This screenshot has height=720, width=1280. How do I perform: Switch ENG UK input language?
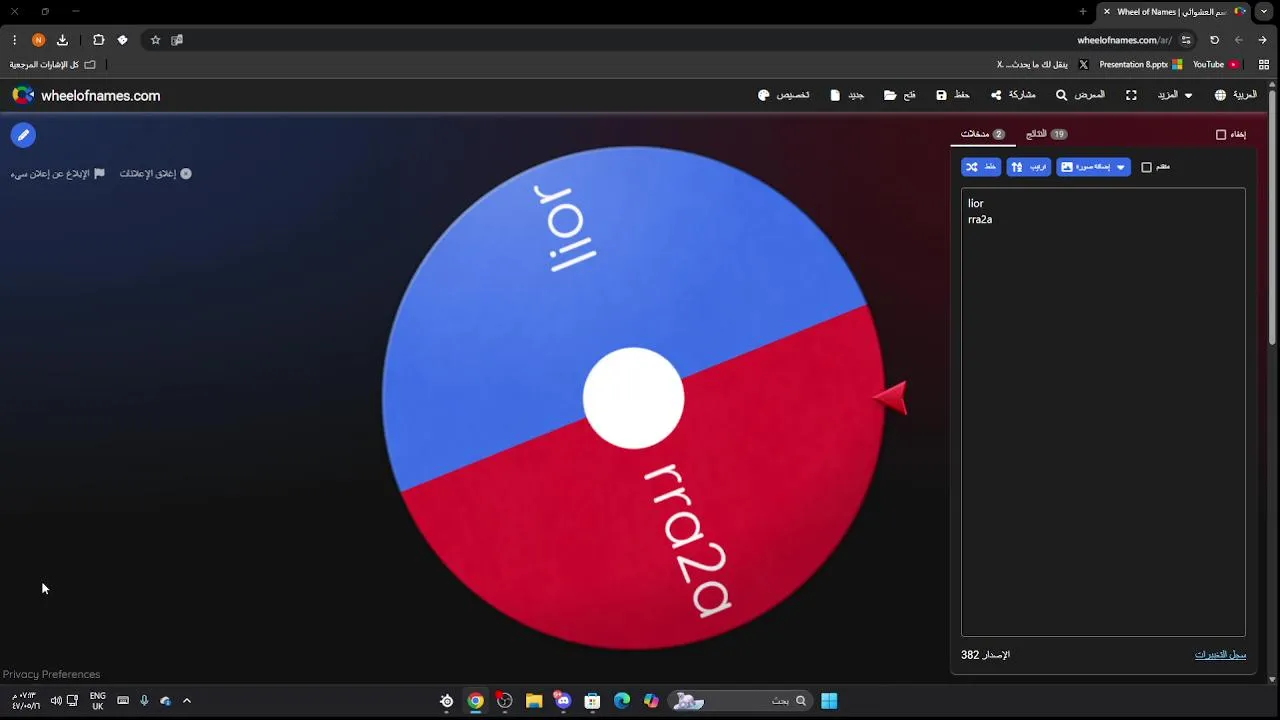coord(97,701)
